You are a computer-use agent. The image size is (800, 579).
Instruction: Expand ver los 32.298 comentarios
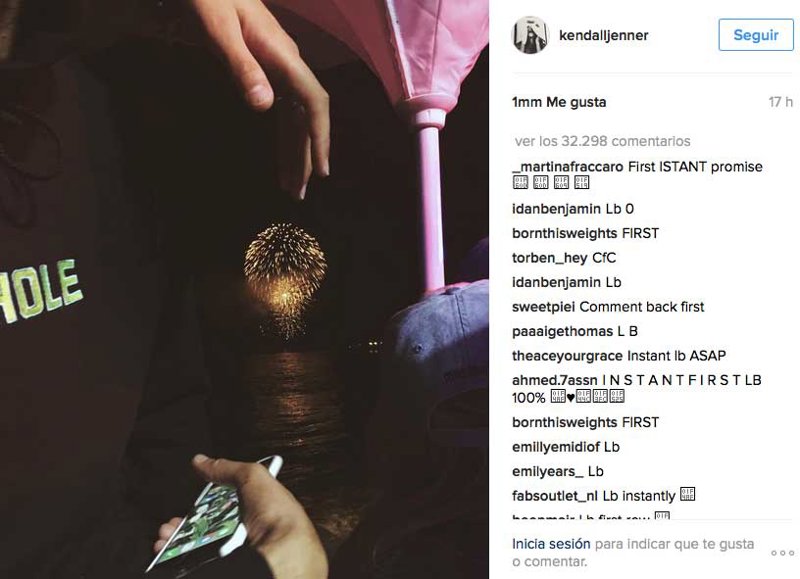602,141
